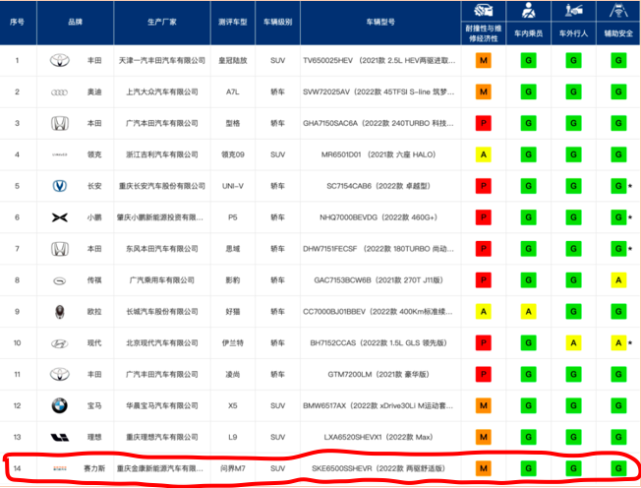Click the 东风本田汽车有限公司 manufacturer cell
This screenshot has height=488, width=641.
click(x=162, y=249)
